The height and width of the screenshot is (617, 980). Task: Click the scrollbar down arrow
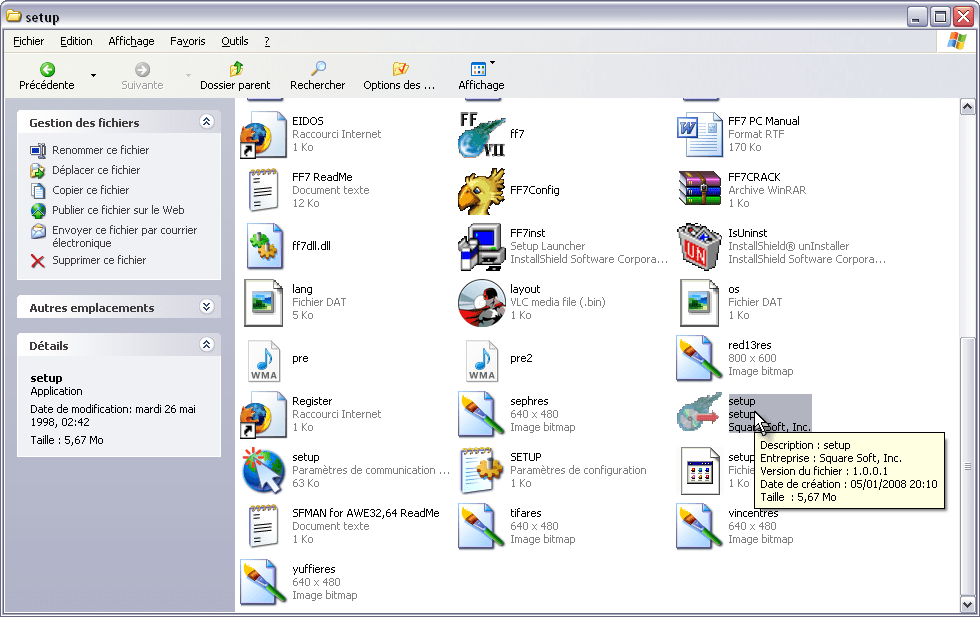tap(966, 605)
